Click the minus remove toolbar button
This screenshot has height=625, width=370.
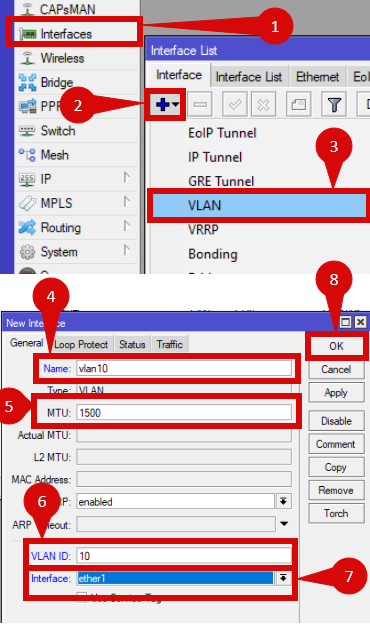[x=200, y=104]
